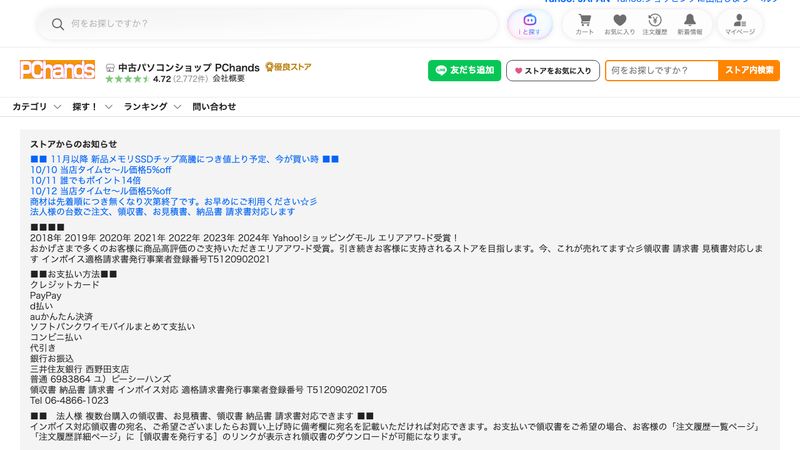The image size is (800, 450).
Task: Open the AI assistant search icon
Action: pyautogui.click(x=530, y=24)
